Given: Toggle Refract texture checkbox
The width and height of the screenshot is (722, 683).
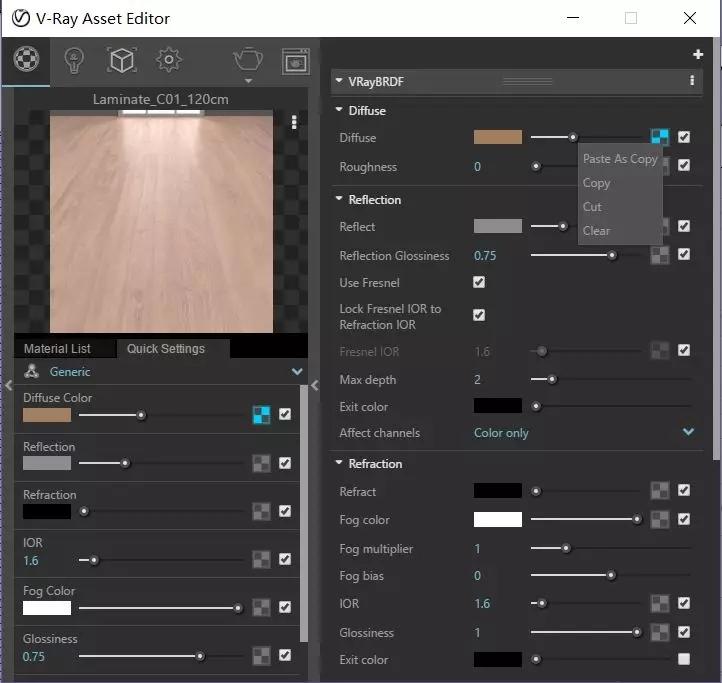Looking at the screenshot, I should (684, 490).
